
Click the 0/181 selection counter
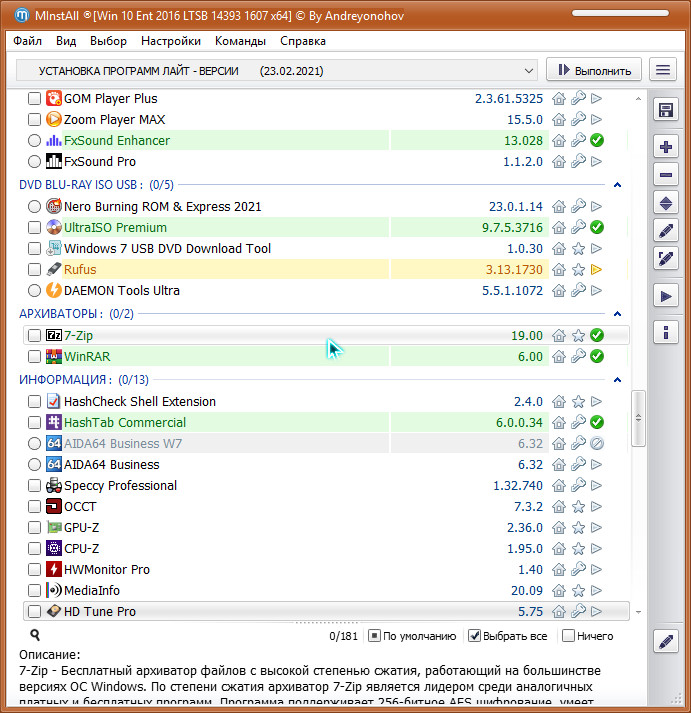click(x=343, y=636)
